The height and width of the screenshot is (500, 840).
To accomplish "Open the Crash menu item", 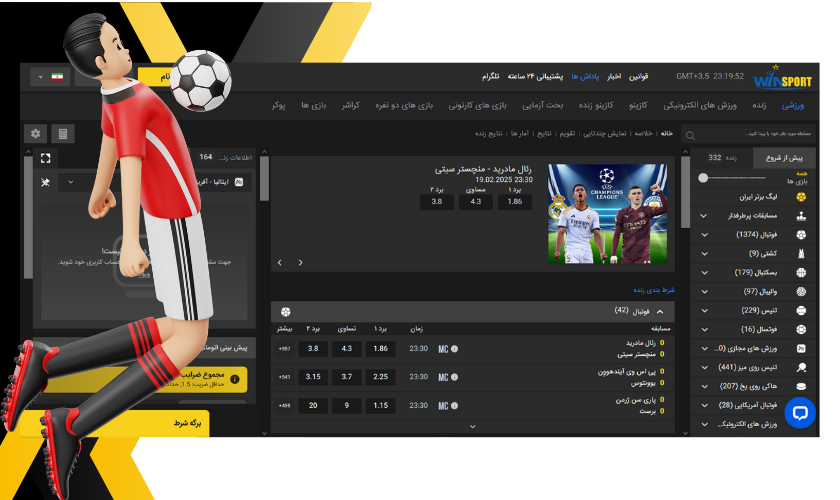I will [350, 106].
